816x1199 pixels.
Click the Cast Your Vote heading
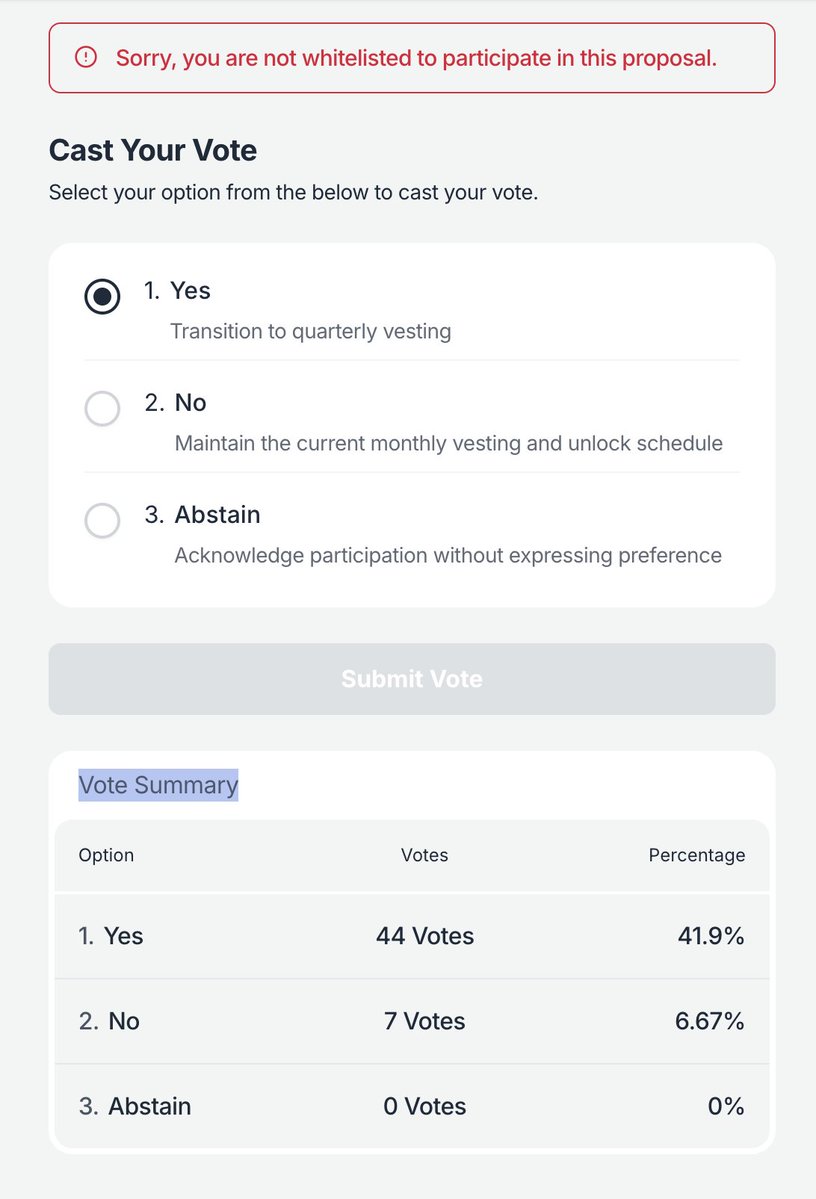[153, 150]
